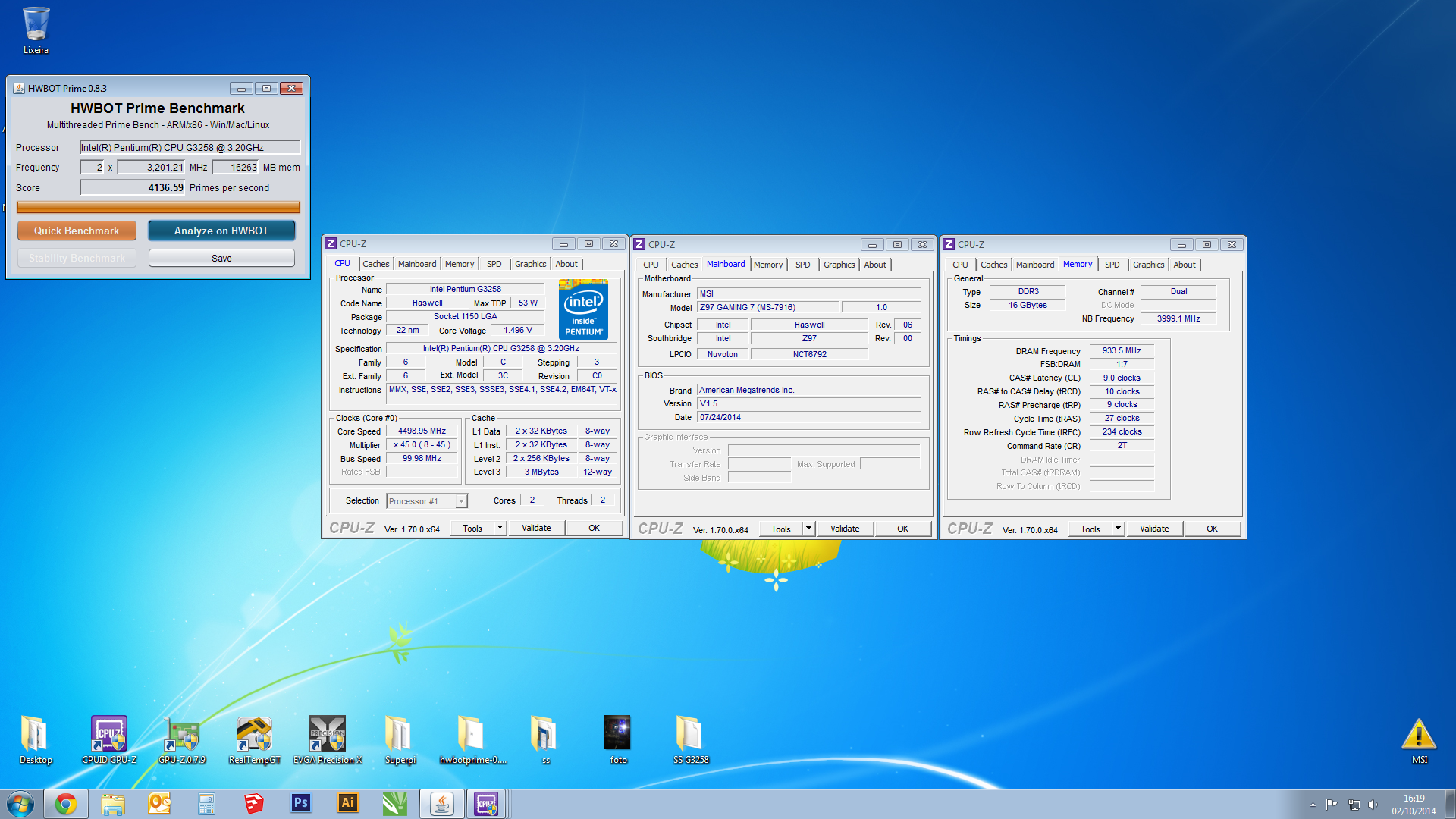Click the DRAM Frequency value 933.5 MHz
This screenshot has width=1456, height=819.
pyautogui.click(x=1122, y=350)
